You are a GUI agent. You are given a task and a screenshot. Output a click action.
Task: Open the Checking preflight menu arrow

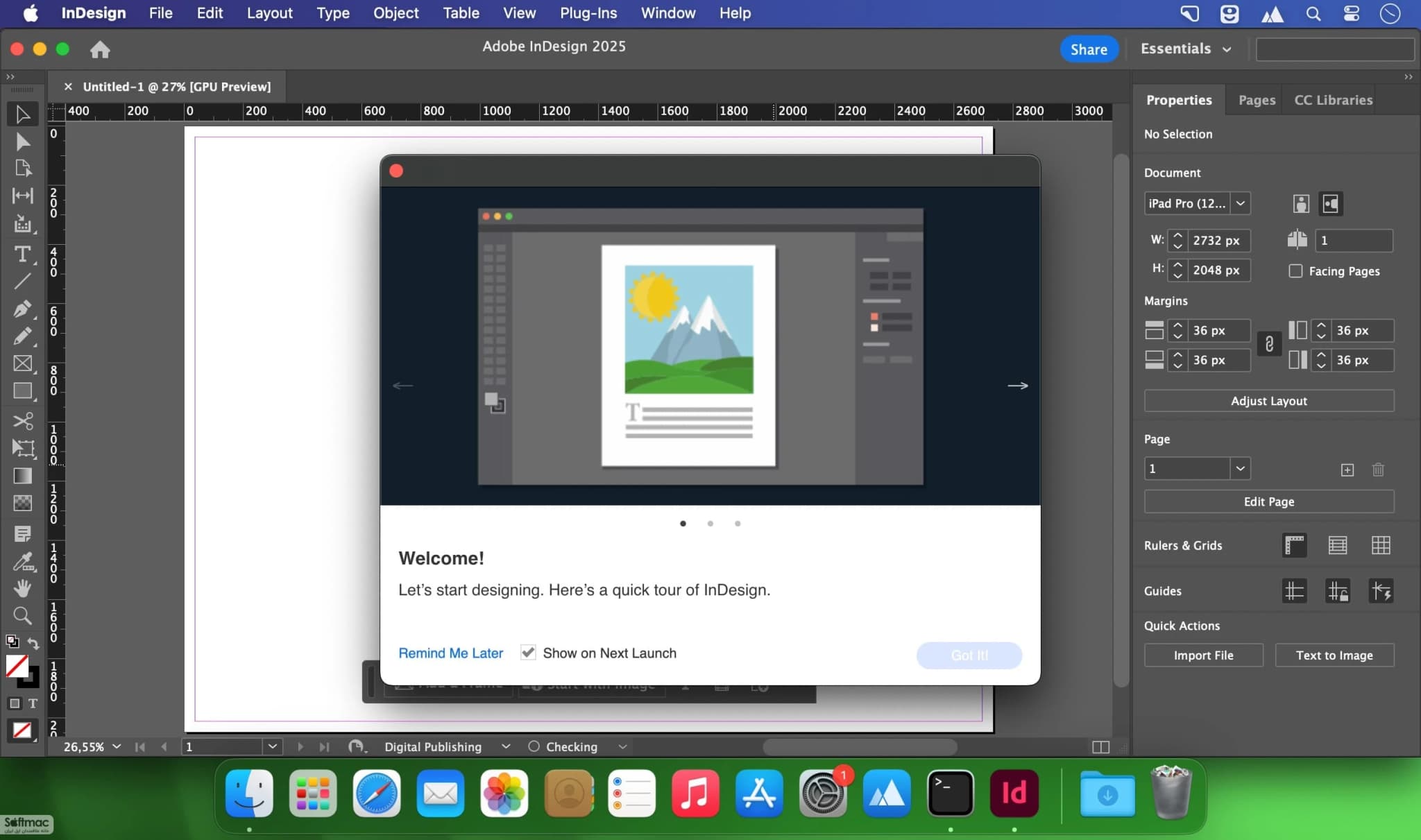coord(622,746)
